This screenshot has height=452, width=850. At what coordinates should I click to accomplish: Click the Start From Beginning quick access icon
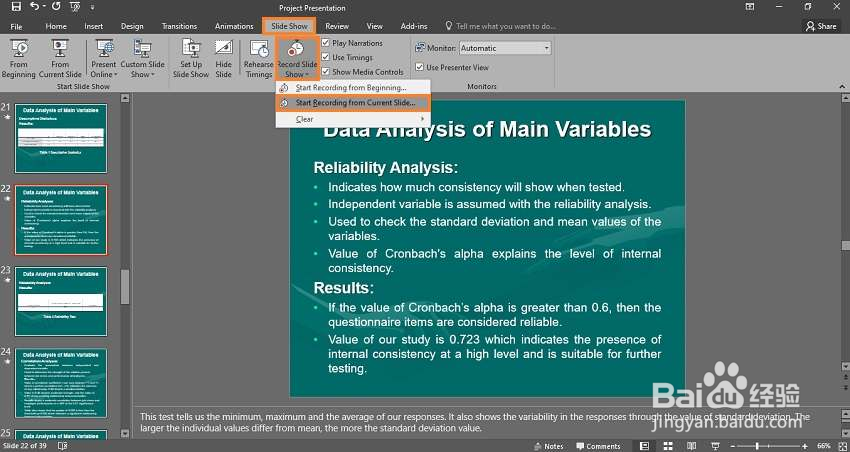point(75,7)
